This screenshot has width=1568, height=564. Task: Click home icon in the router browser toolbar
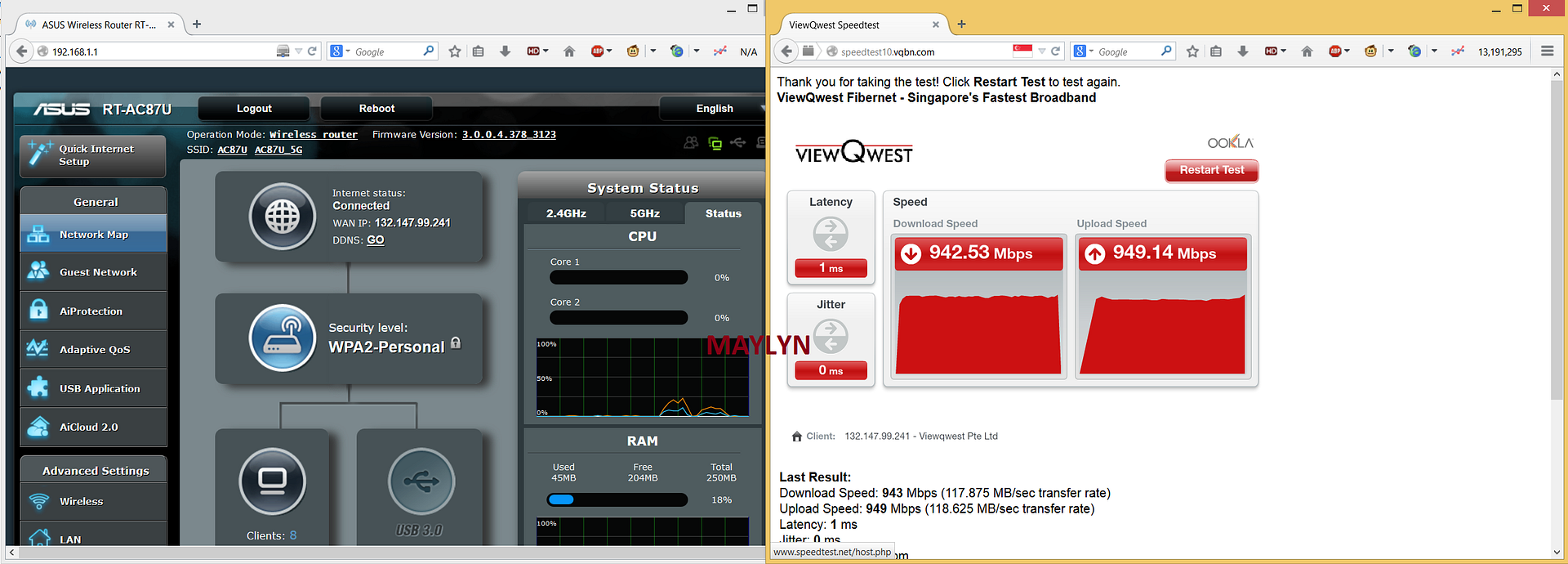click(569, 51)
